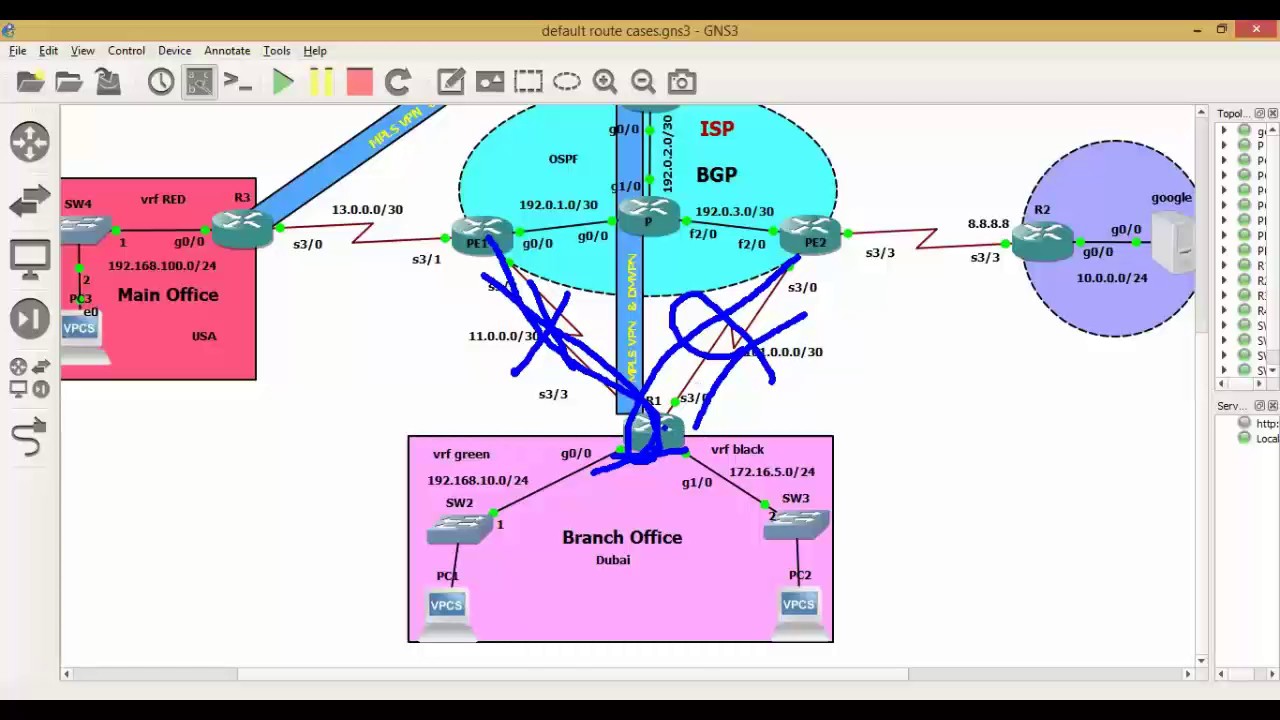Click the canvas vertical scrollbar down arrow
This screenshot has width=1280, height=720.
click(1202, 660)
